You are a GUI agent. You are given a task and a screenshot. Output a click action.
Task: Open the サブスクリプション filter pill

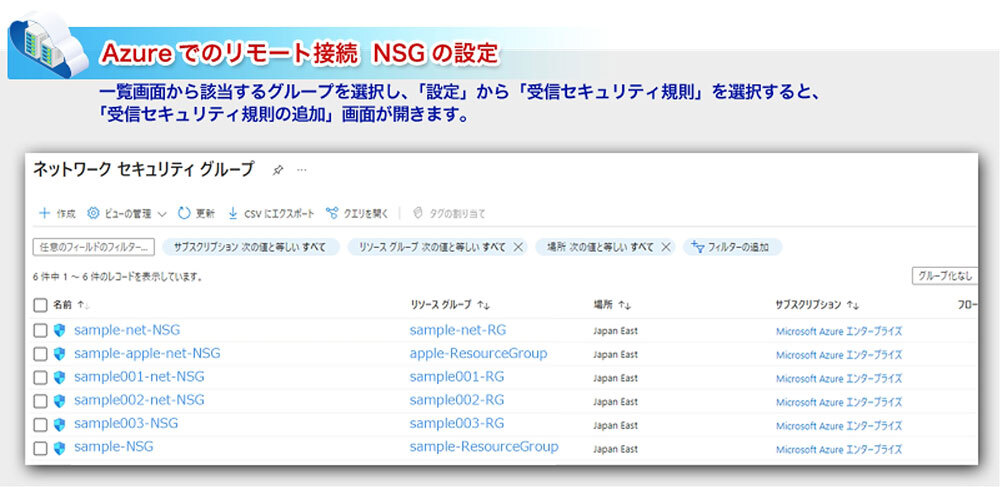251,247
